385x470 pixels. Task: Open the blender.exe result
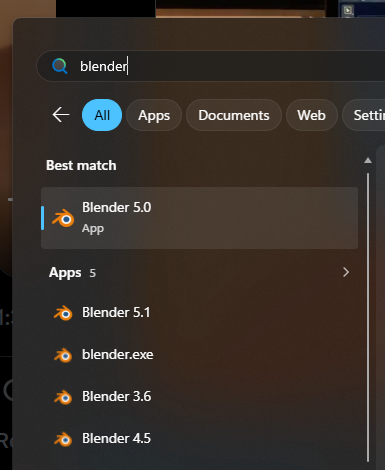[199, 354]
